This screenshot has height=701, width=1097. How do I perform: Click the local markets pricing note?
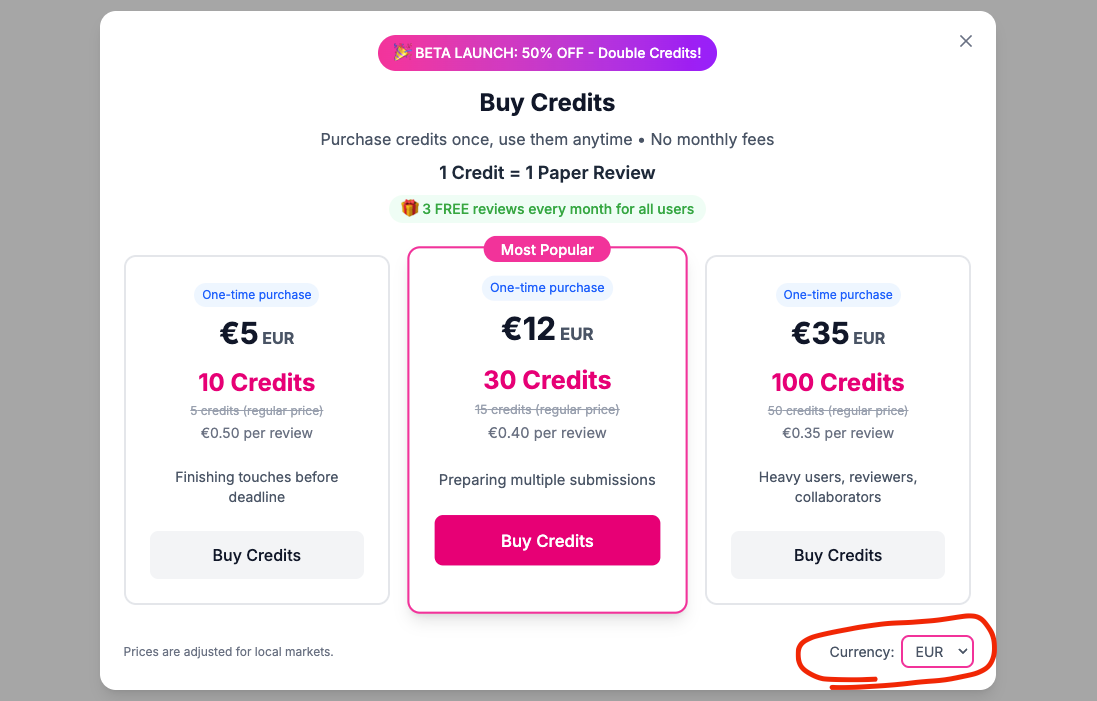point(228,652)
